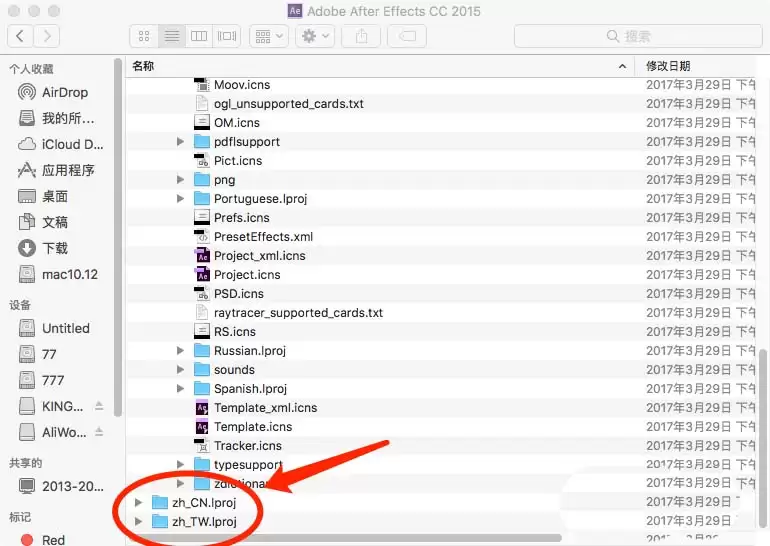Expand the Russian.lproj folder
This screenshot has width=770, height=546.
180,351
